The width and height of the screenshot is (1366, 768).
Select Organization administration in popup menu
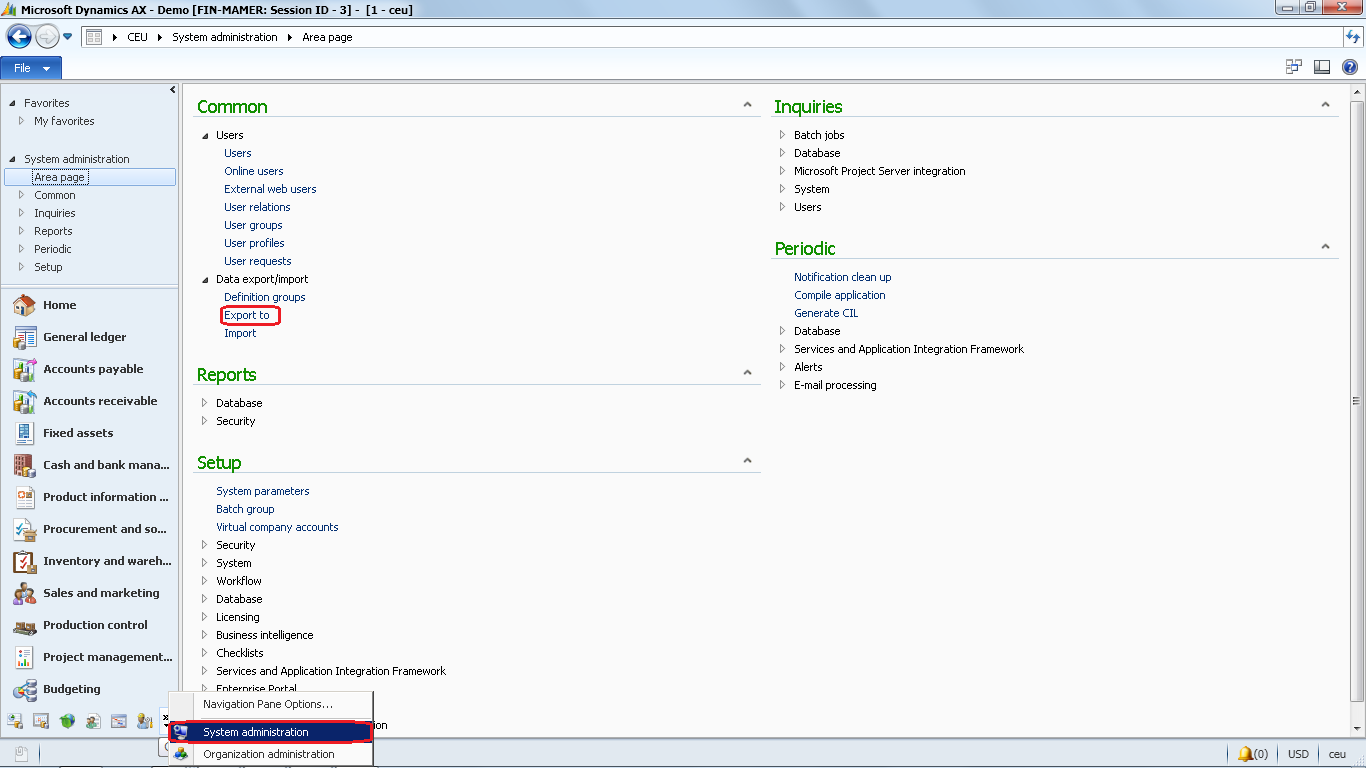[271, 754]
